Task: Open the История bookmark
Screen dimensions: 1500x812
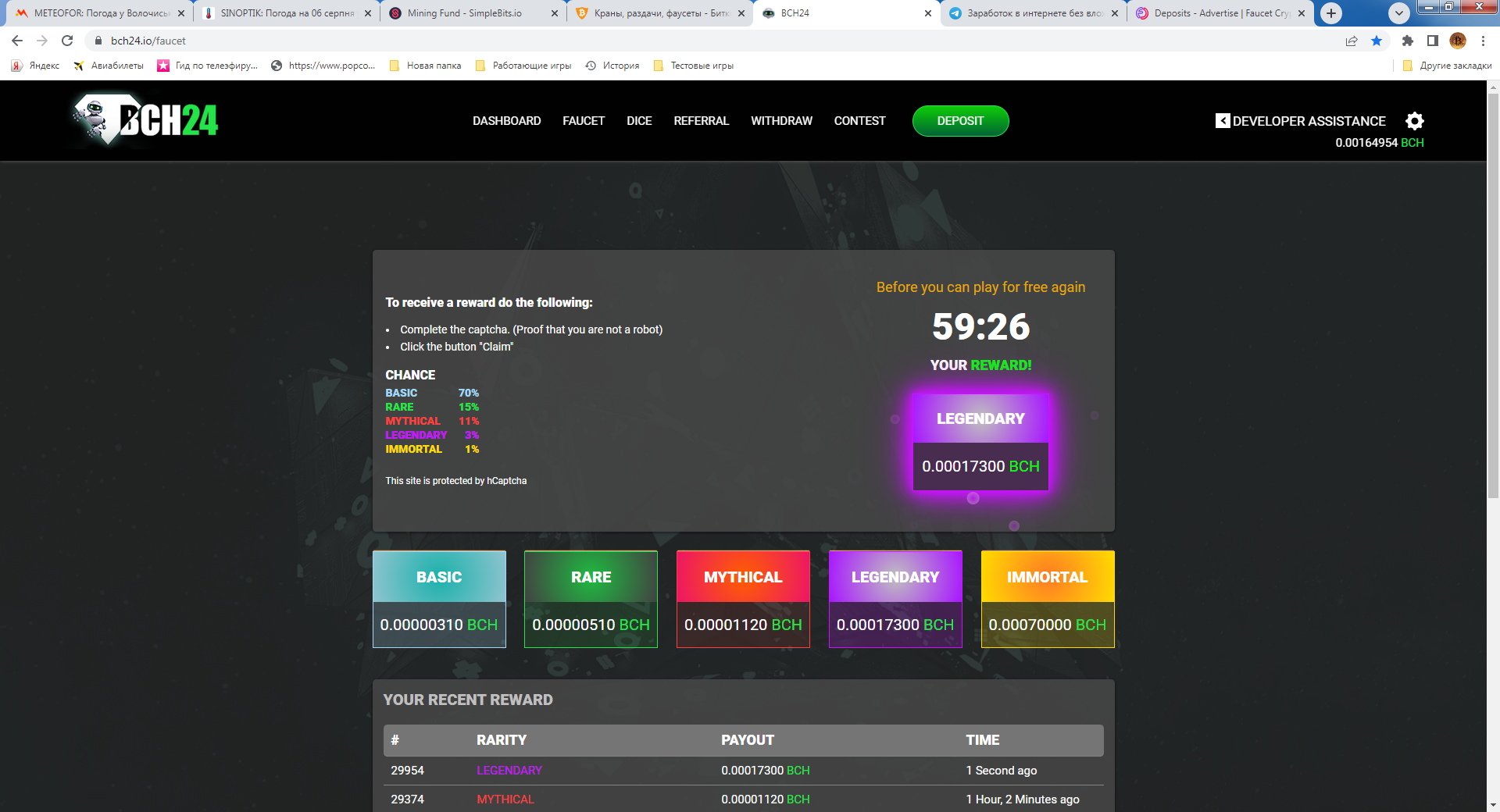Action: [613, 66]
